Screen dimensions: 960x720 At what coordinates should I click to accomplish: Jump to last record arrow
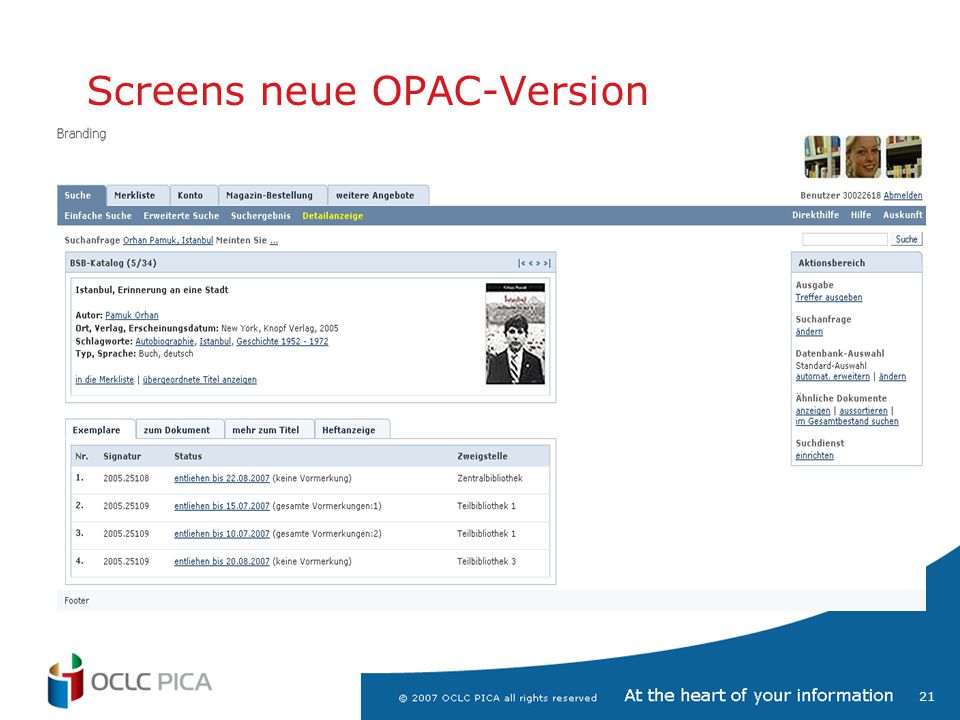(x=547, y=263)
